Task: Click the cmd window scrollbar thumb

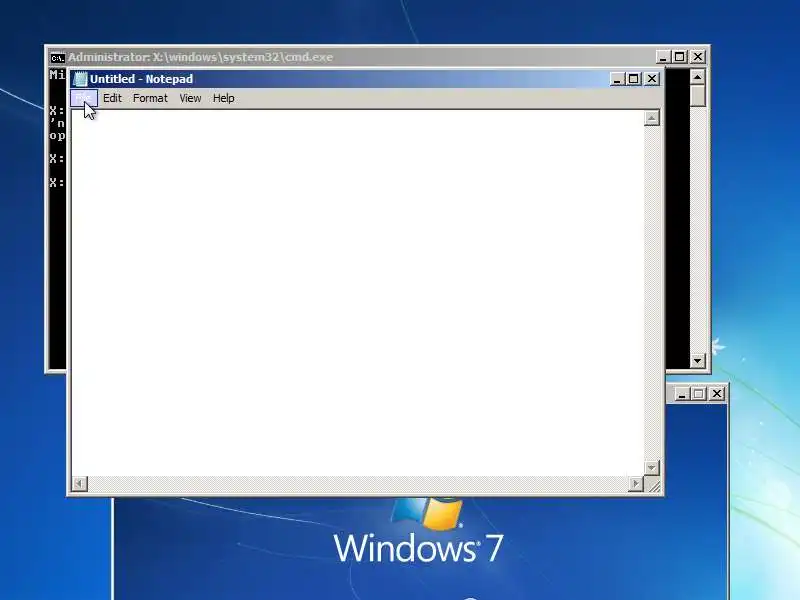Action: click(697, 96)
